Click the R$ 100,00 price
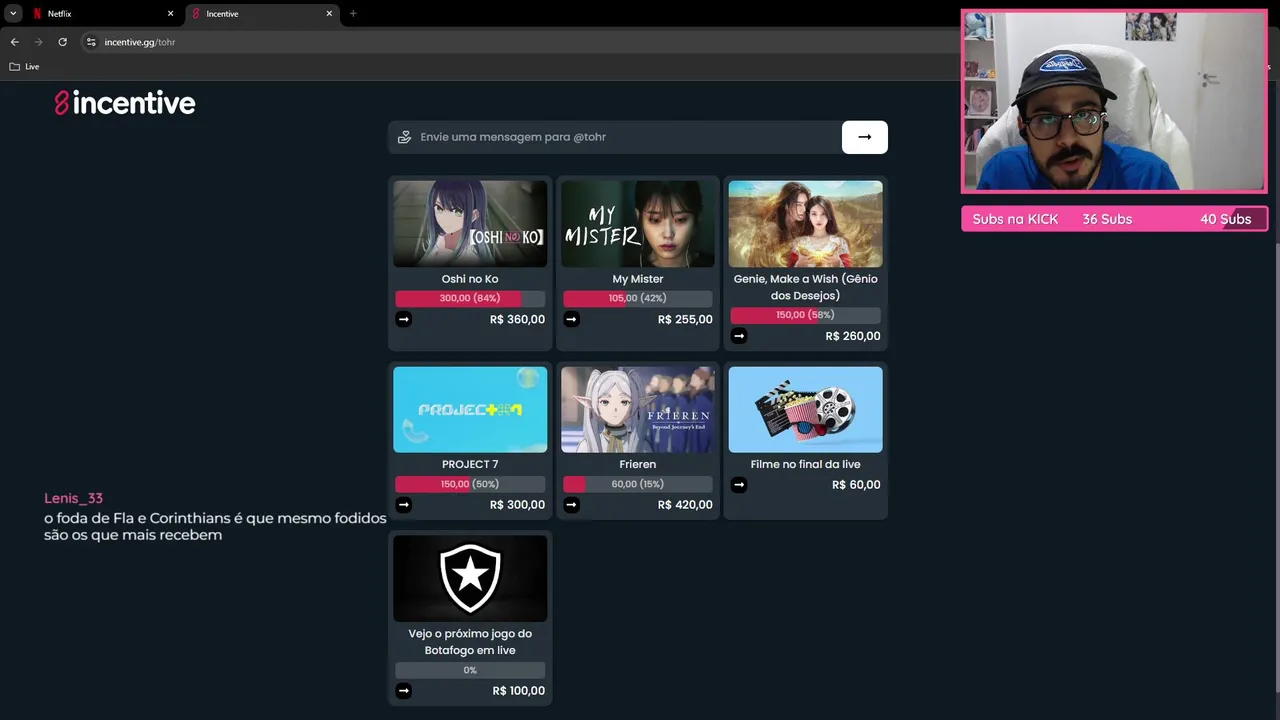 coord(519,691)
